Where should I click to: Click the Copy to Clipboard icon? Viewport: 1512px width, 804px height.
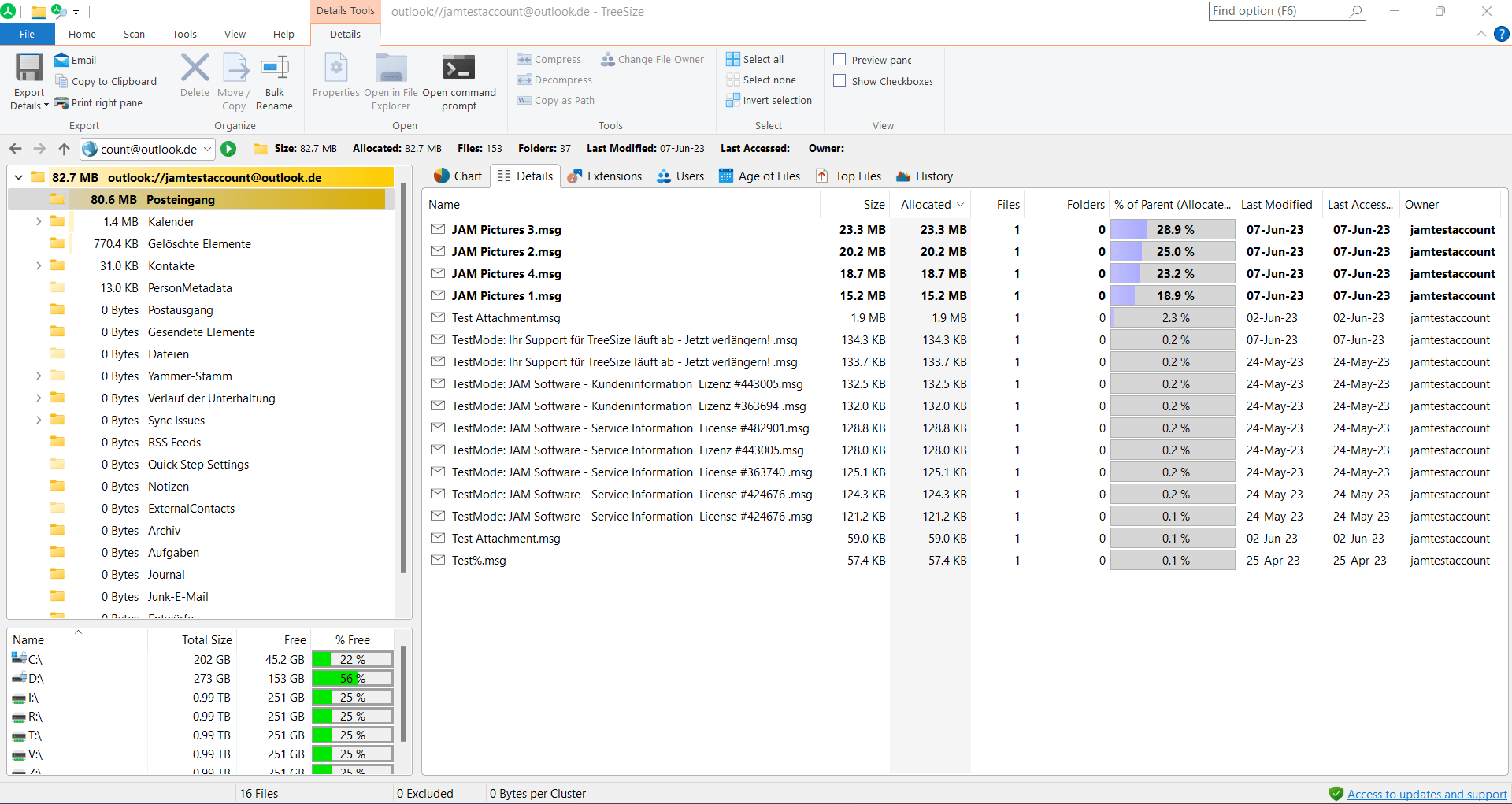pyautogui.click(x=63, y=81)
